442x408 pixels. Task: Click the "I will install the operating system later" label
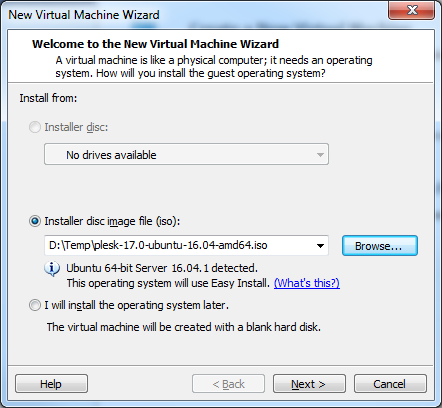click(137, 305)
